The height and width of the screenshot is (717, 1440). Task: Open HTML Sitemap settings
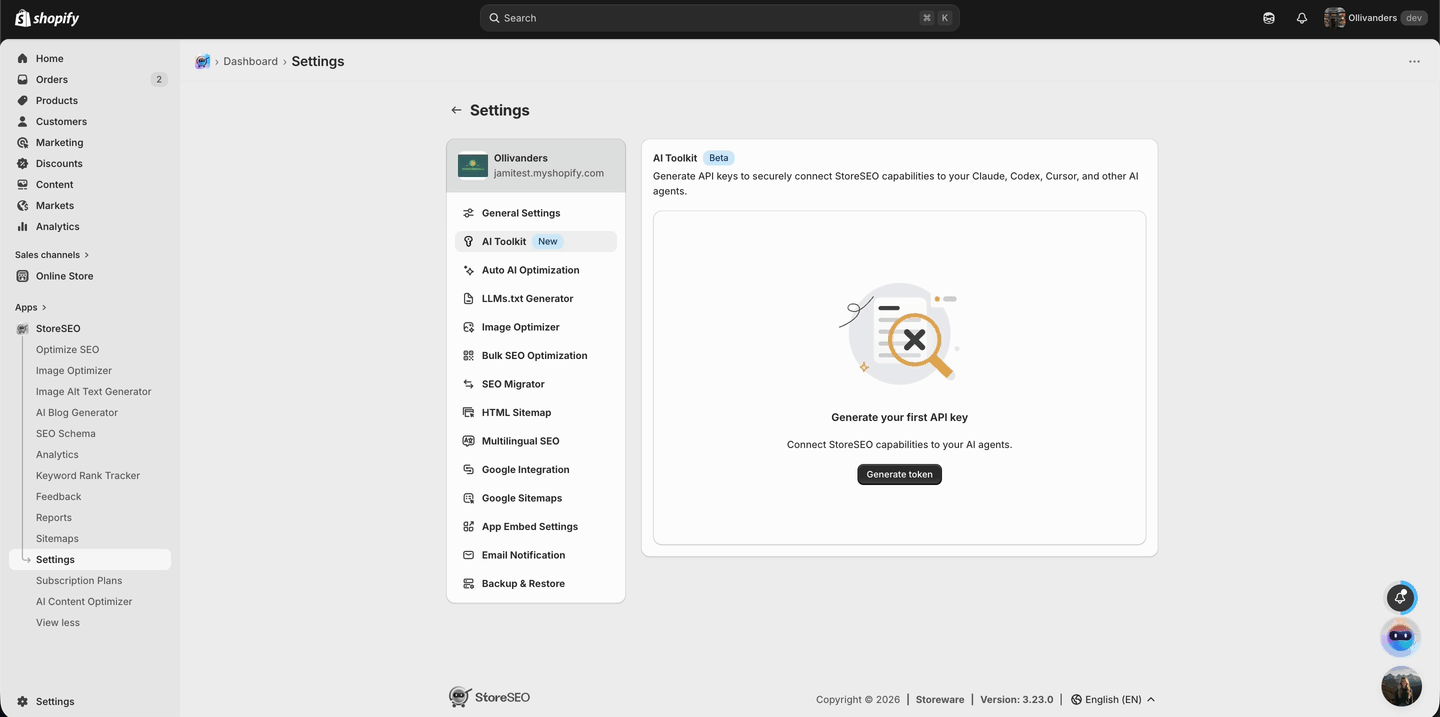[x=536, y=412]
